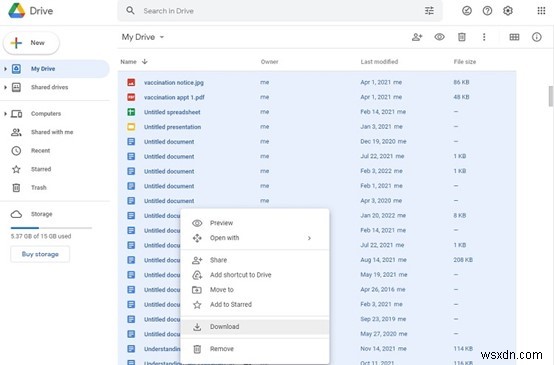The image size is (554, 365).
Task: Choose Download in the context menu
Action: [x=255, y=327]
